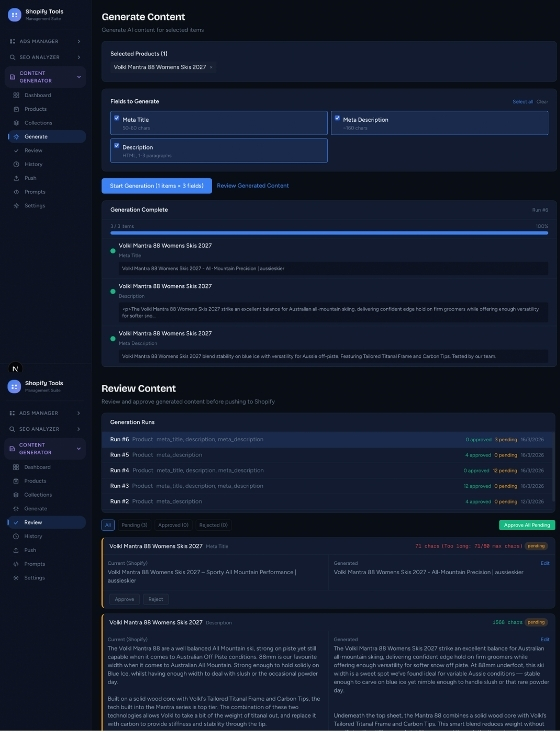The height and width of the screenshot is (732, 560).
Task: Select the Run #5 generation run row
Action: 327,455
